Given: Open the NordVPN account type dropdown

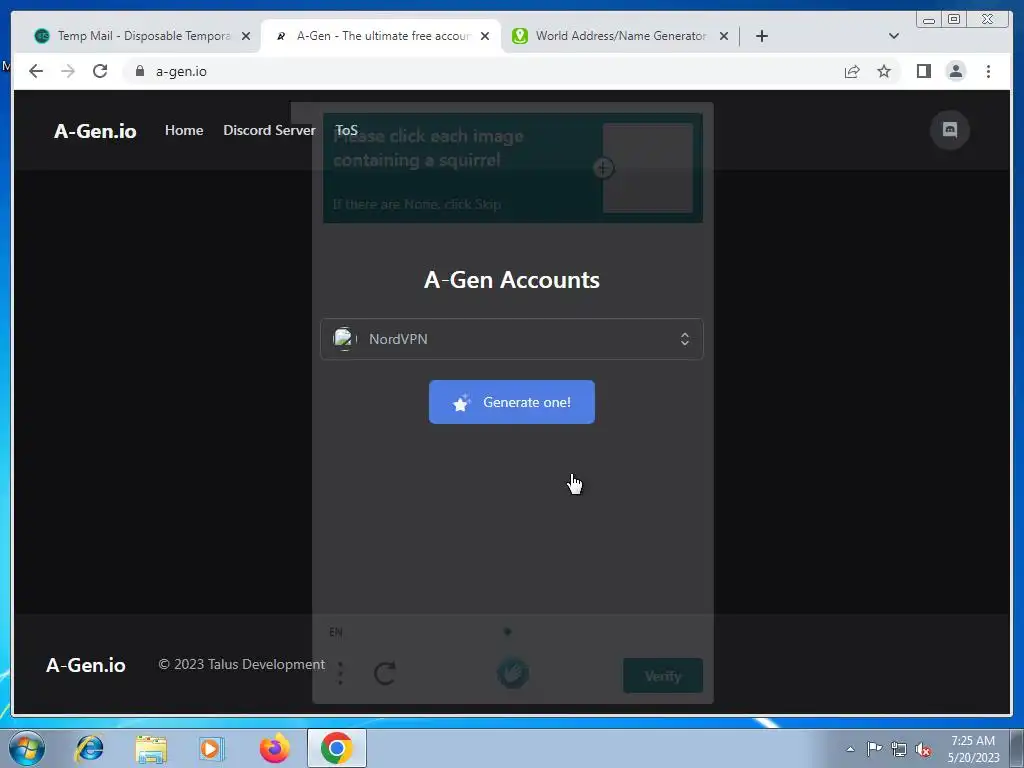Looking at the screenshot, I should coord(511,339).
